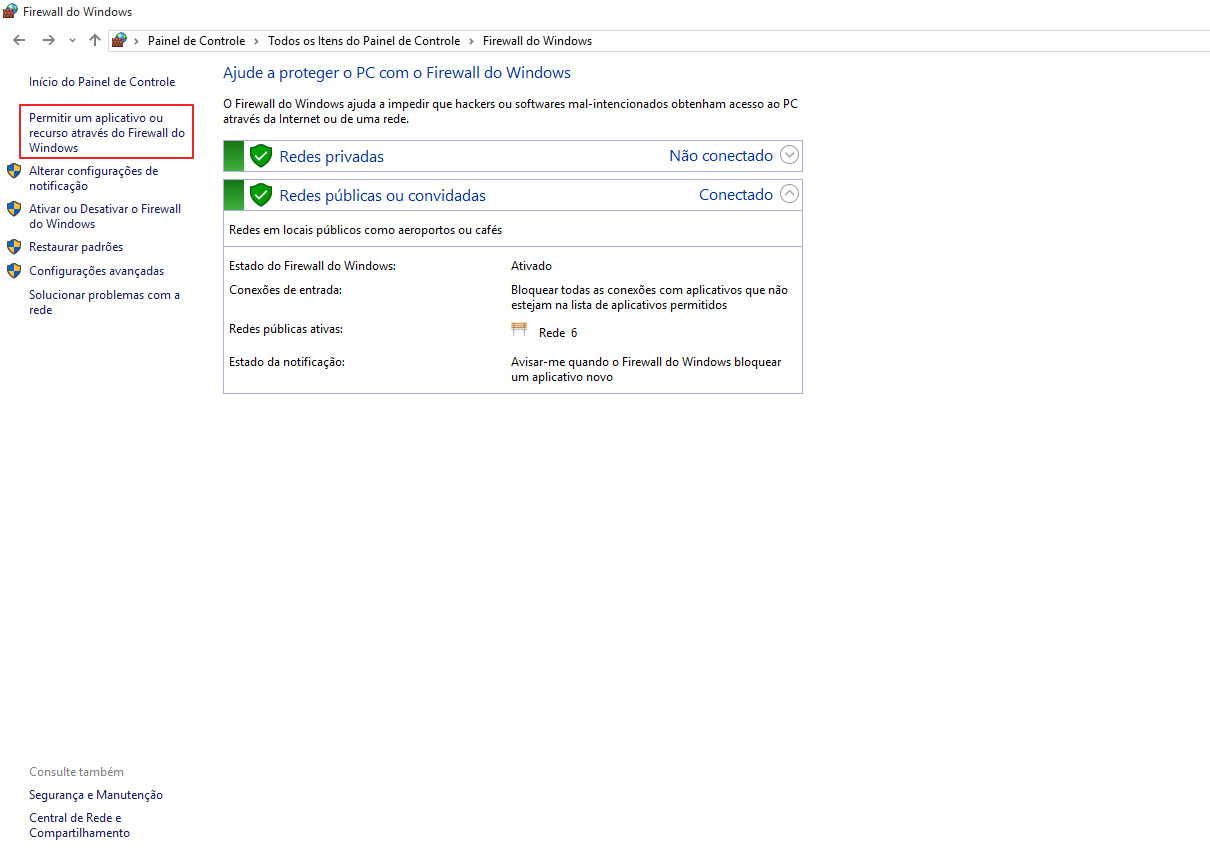Select Todos os Itens breadcrumb segment

364,41
